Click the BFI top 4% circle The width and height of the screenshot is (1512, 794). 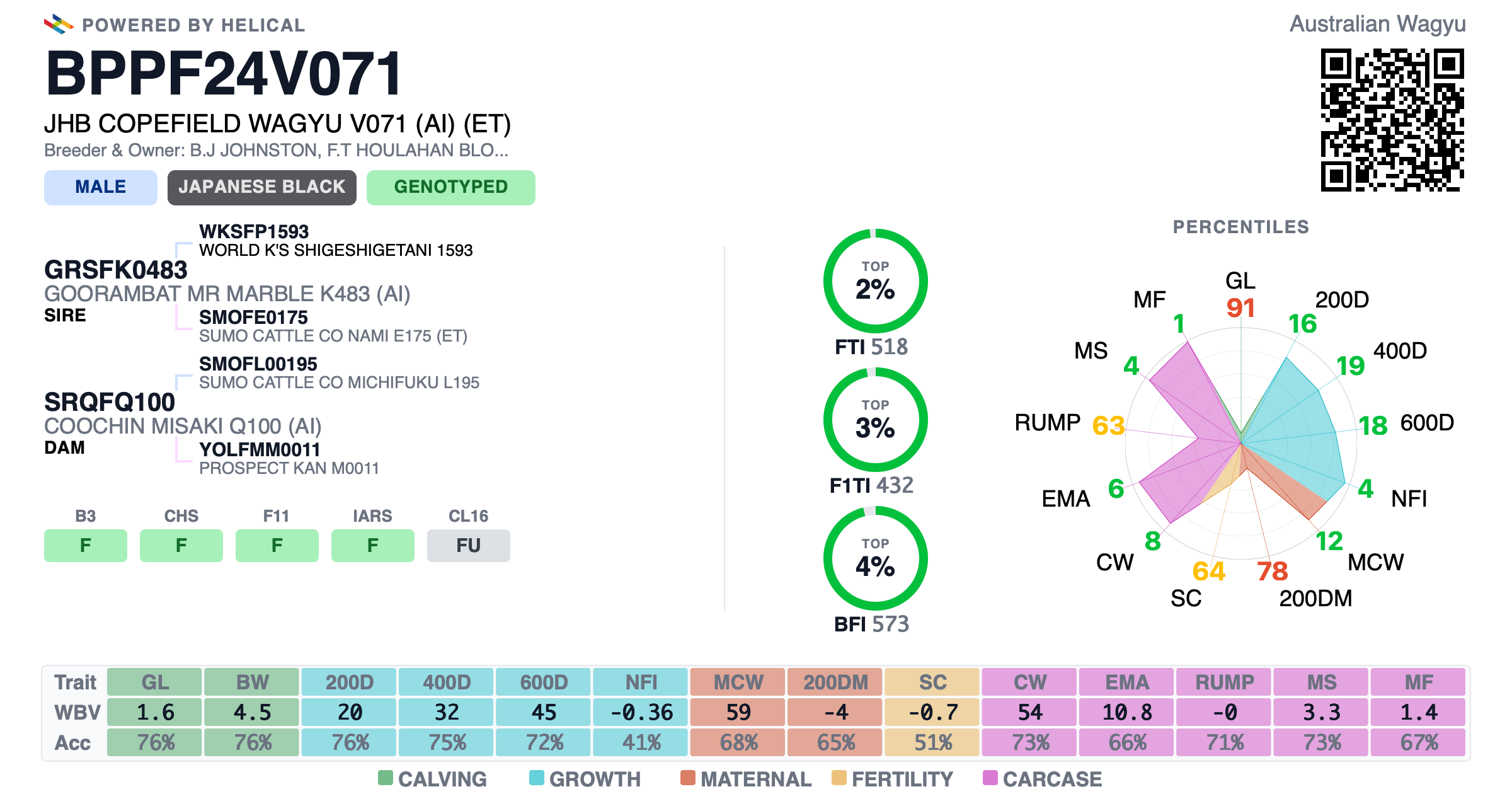pos(875,558)
